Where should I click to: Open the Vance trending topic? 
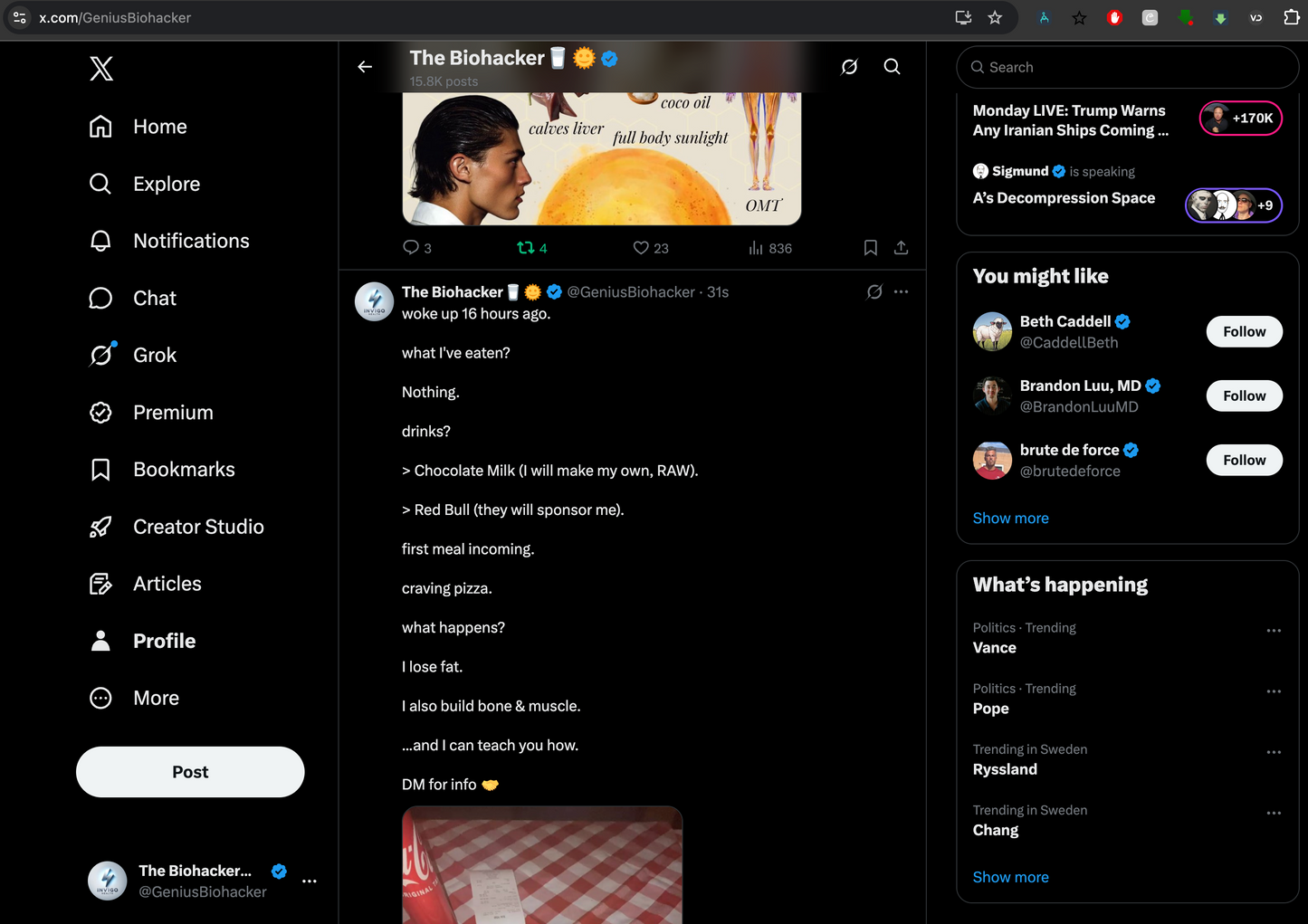[995, 648]
